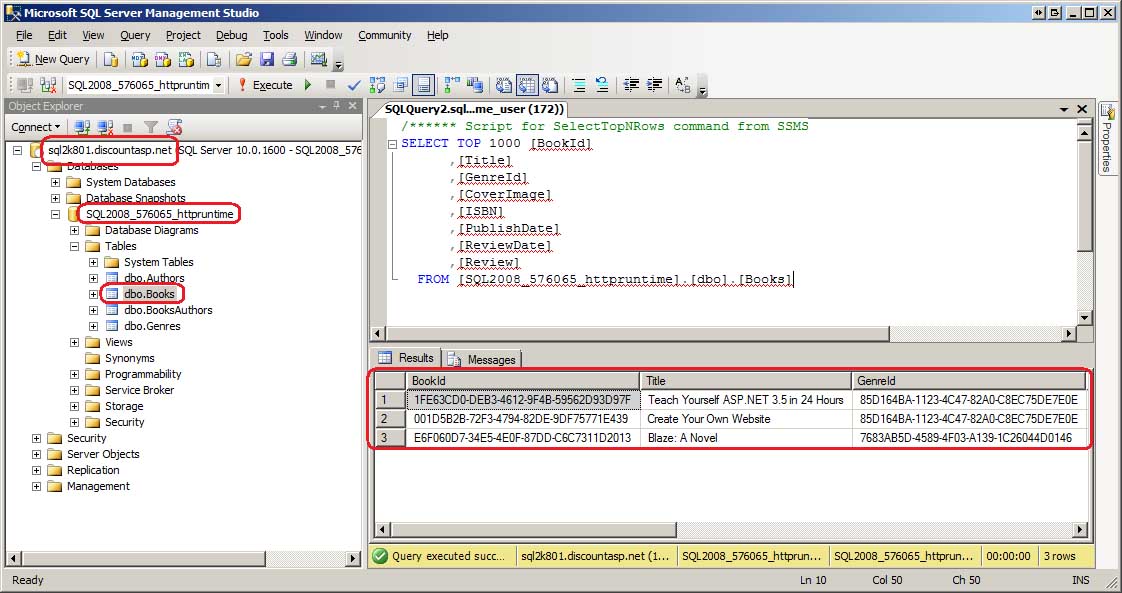Click the Print icon in toolbar
The height and width of the screenshot is (593, 1122).
point(289,59)
